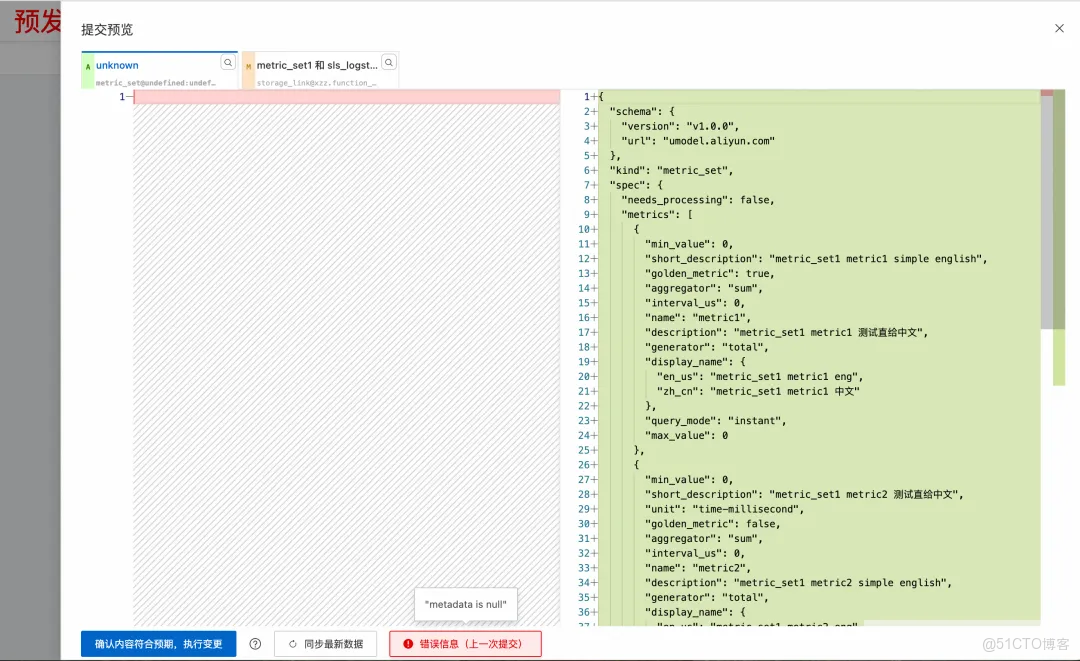Close the 提交预览 dialog

(x=1059, y=28)
